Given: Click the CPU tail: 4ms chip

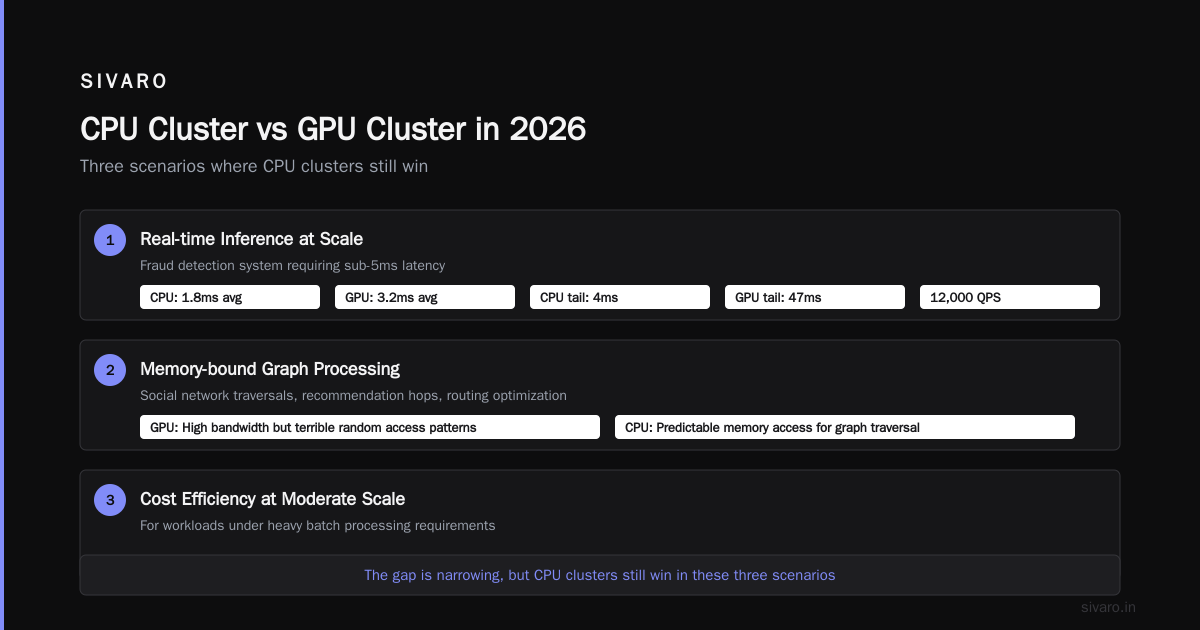Looking at the screenshot, I should point(620,297).
